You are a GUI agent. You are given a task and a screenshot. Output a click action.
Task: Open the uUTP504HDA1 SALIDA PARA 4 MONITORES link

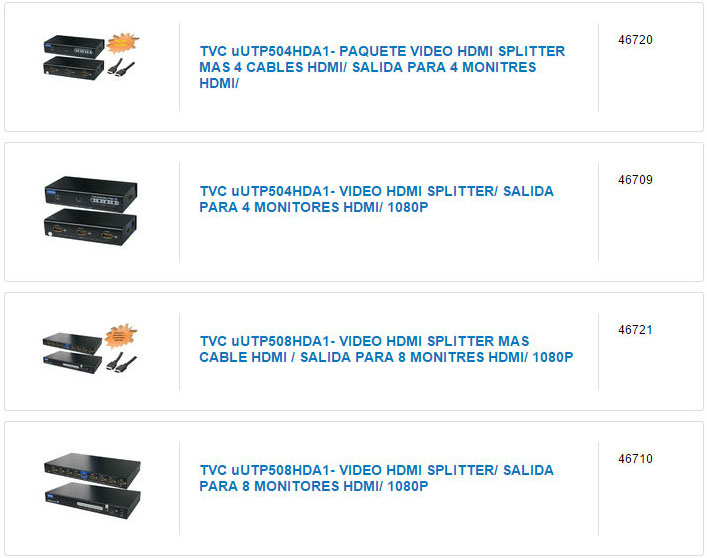click(376, 199)
